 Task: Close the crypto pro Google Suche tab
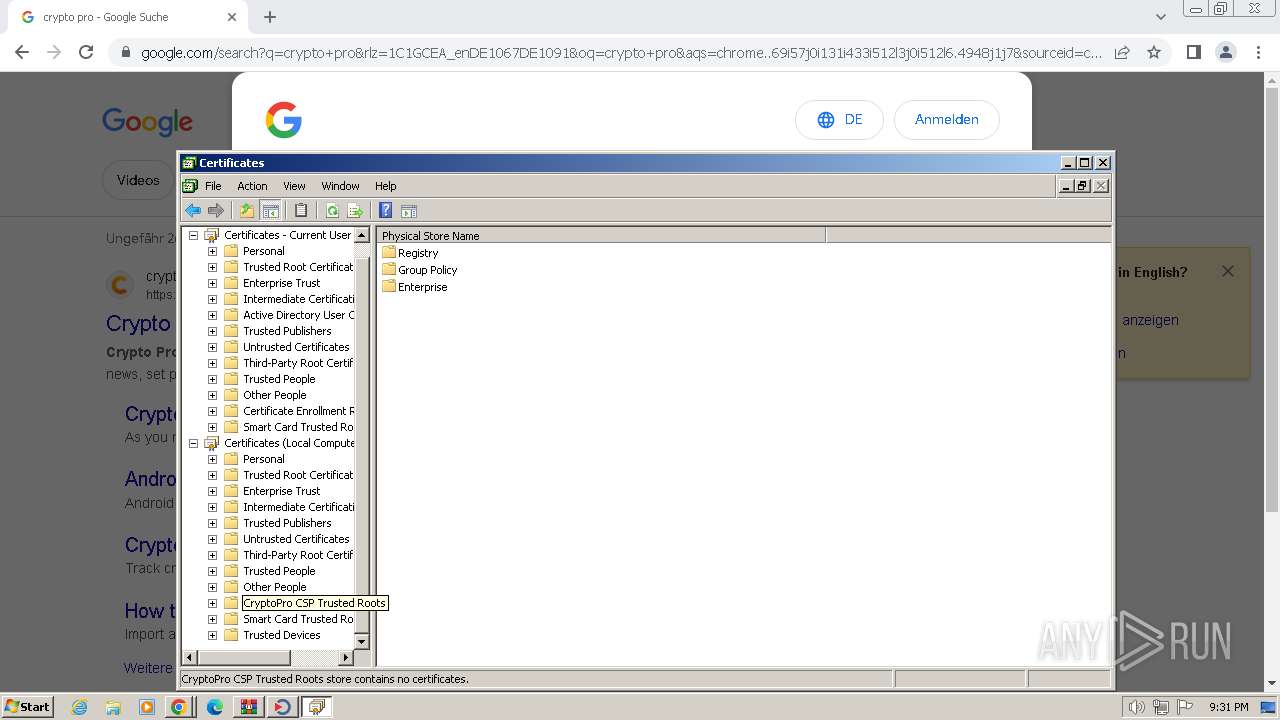232,17
